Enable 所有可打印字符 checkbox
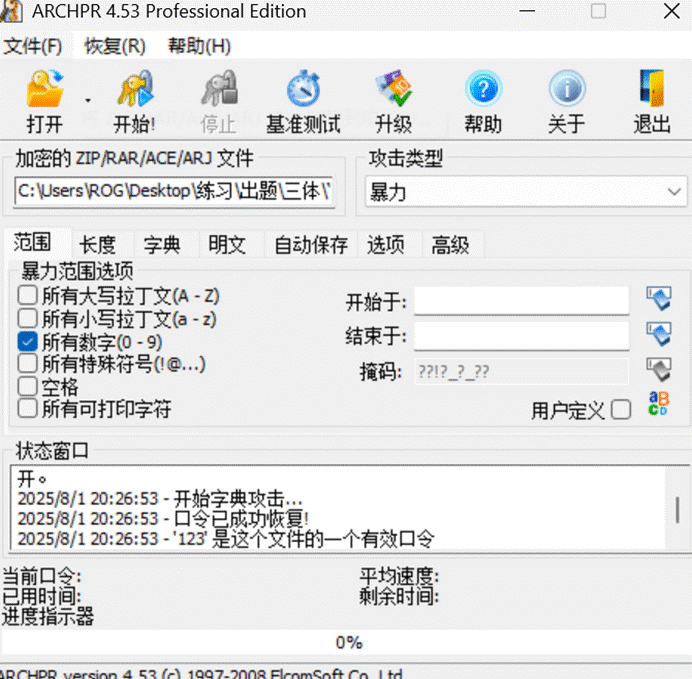The width and height of the screenshot is (692, 679). tap(27, 409)
